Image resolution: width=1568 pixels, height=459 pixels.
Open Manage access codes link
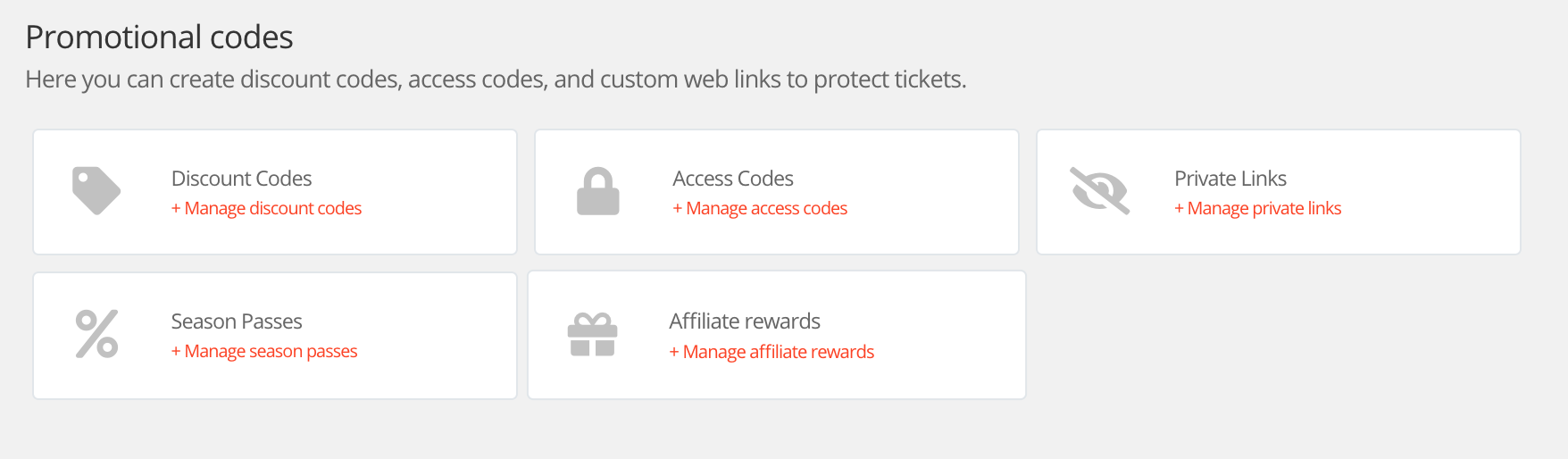click(760, 208)
